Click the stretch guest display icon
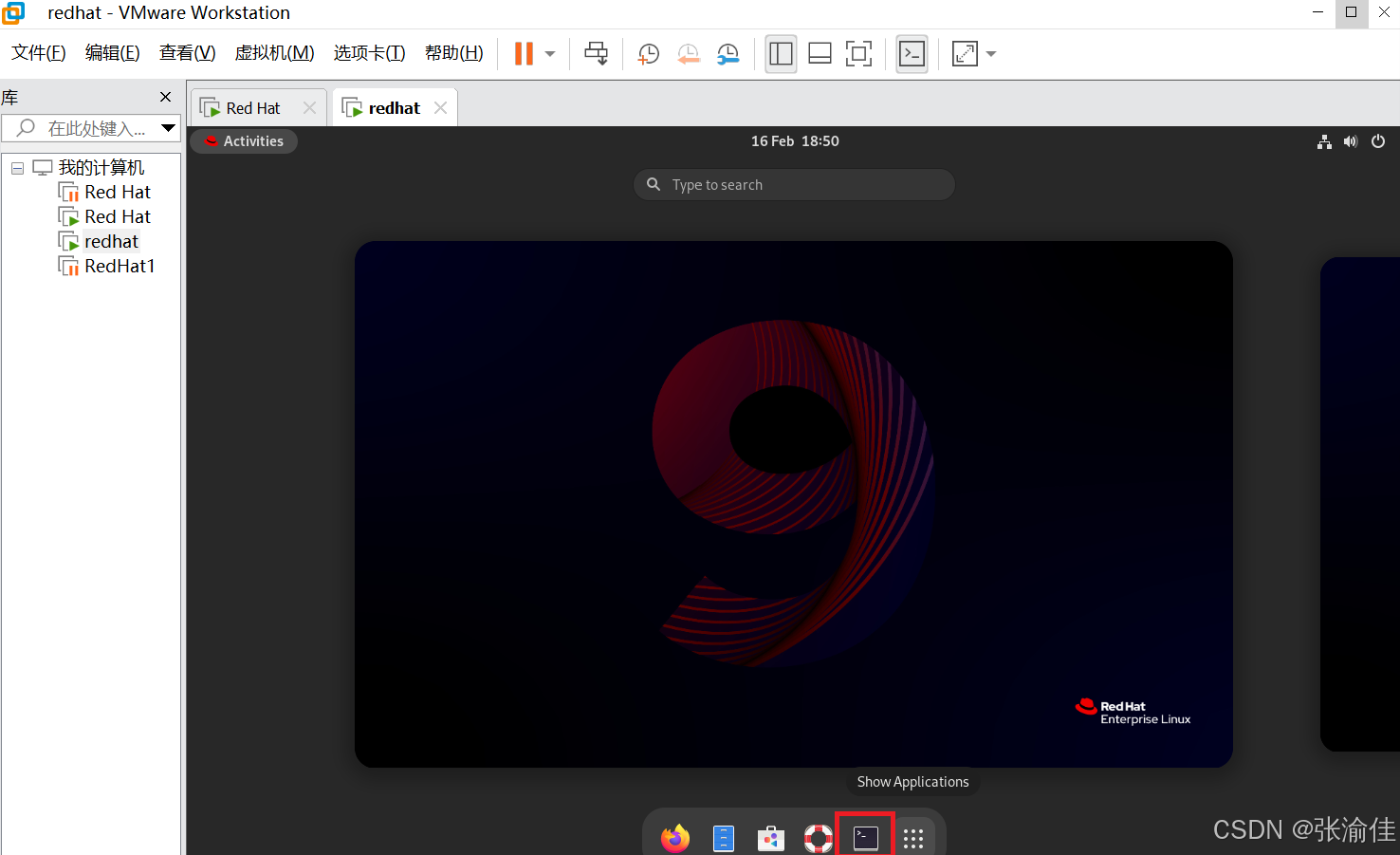Image resolution: width=1400 pixels, height=855 pixels. click(965, 54)
